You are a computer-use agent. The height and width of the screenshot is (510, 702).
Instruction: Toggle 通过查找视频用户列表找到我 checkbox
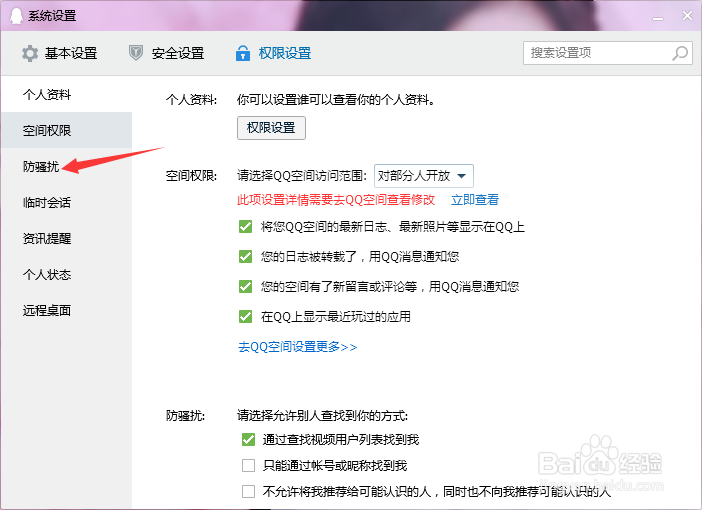[248, 440]
